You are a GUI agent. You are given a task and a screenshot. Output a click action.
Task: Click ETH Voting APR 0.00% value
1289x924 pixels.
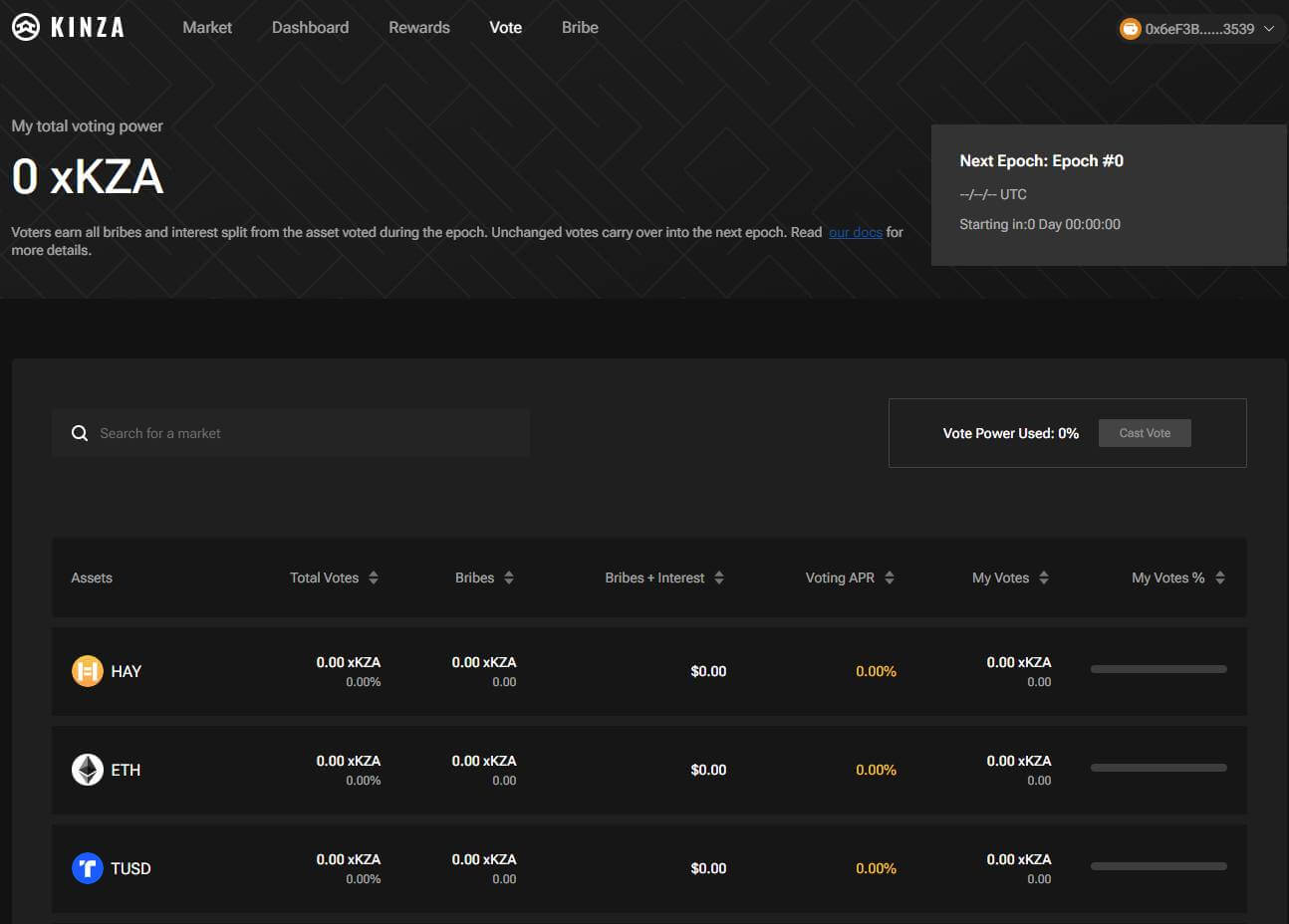click(x=876, y=770)
